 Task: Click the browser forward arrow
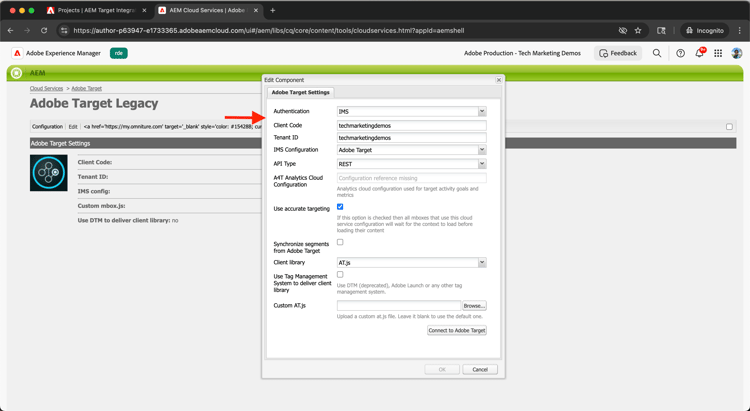point(27,30)
